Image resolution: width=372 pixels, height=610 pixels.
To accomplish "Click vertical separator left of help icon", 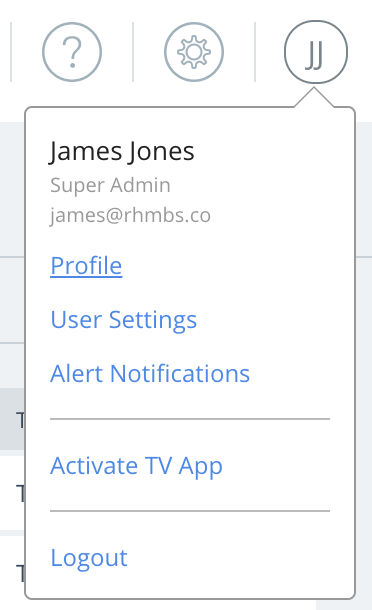I will point(11,52).
